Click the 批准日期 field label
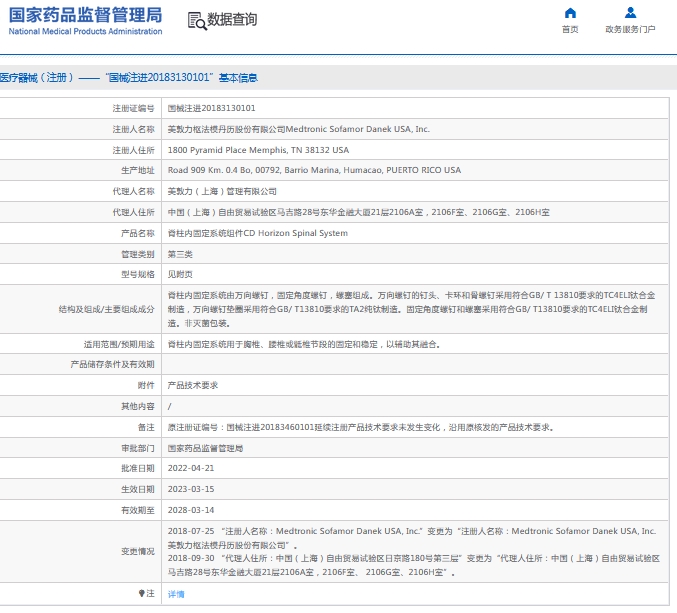The width and height of the screenshot is (677, 613). pos(138,468)
